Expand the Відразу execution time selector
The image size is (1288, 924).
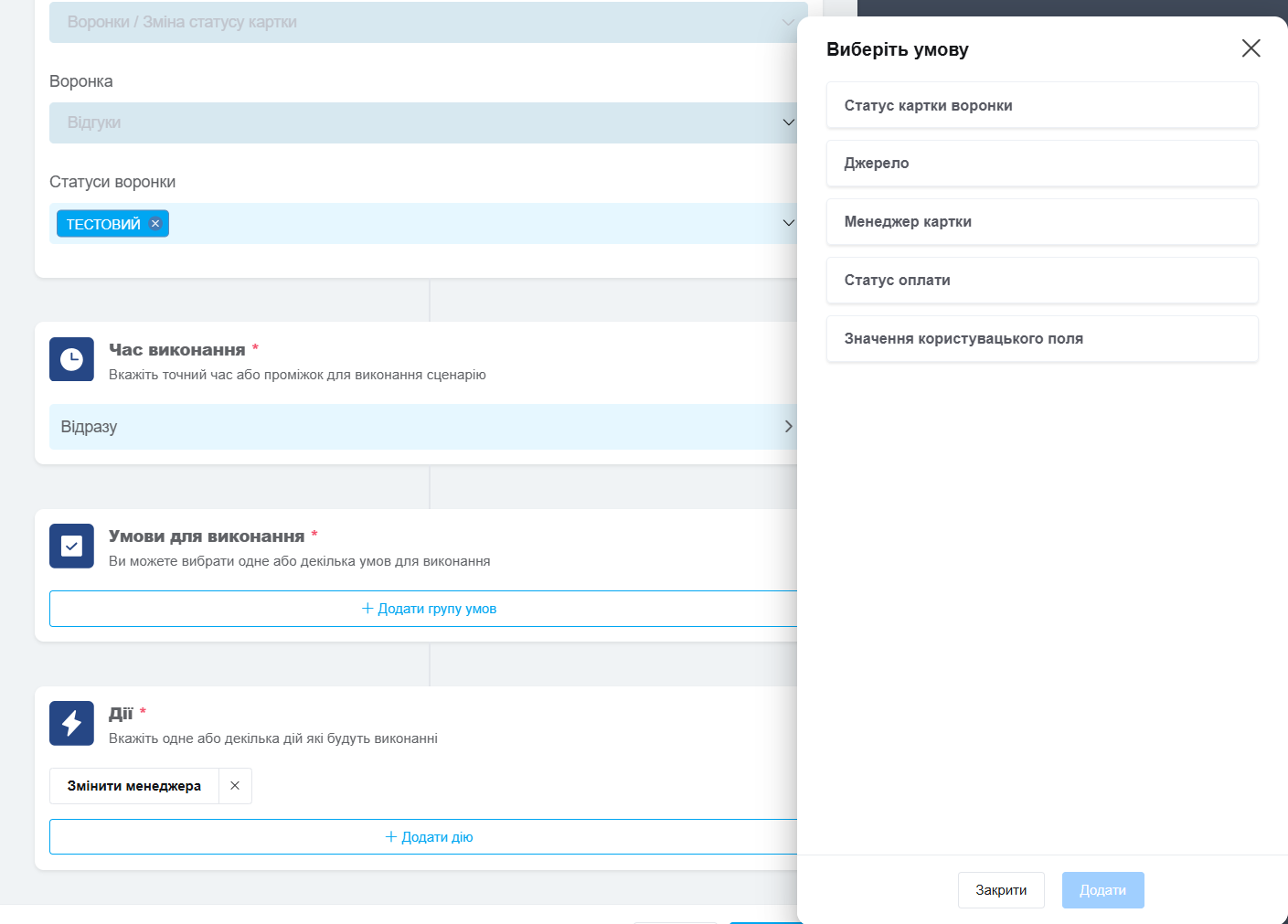788,427
